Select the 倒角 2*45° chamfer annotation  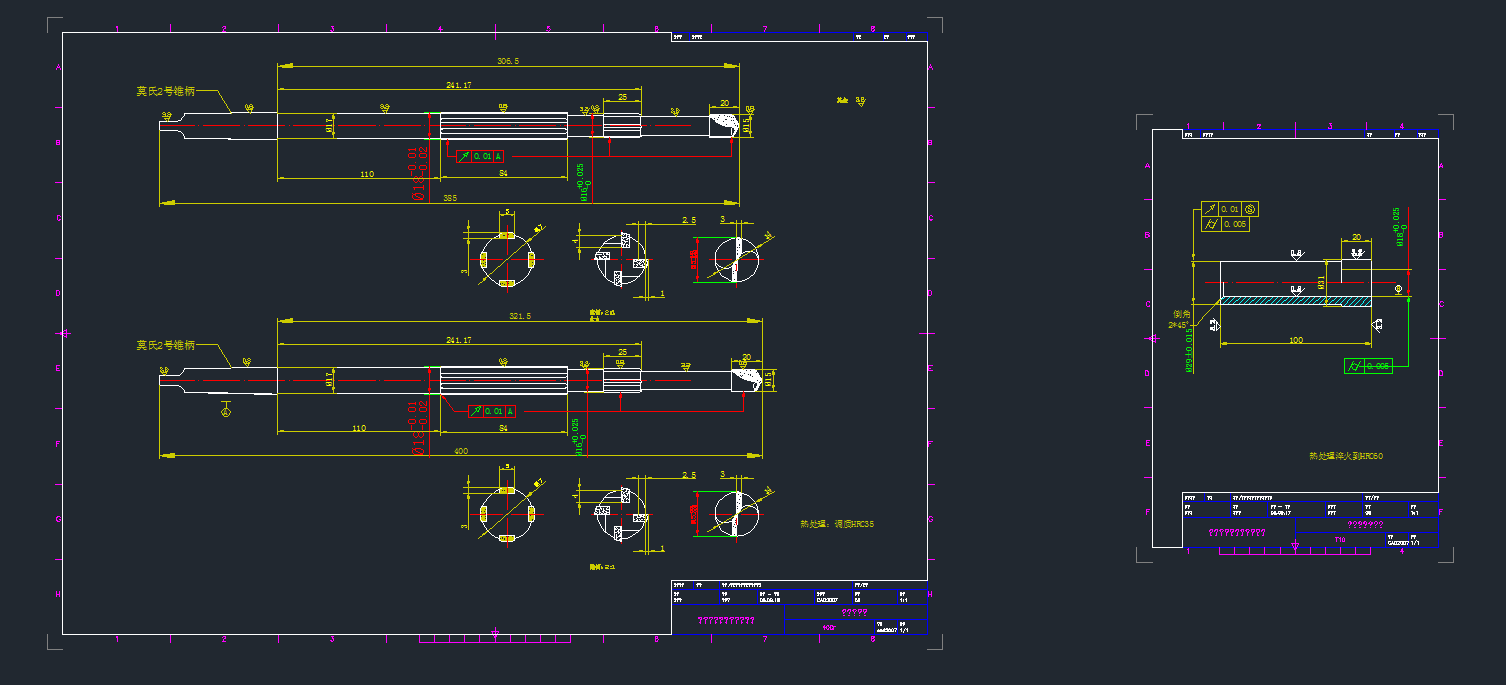click(x=1181, y=319)
